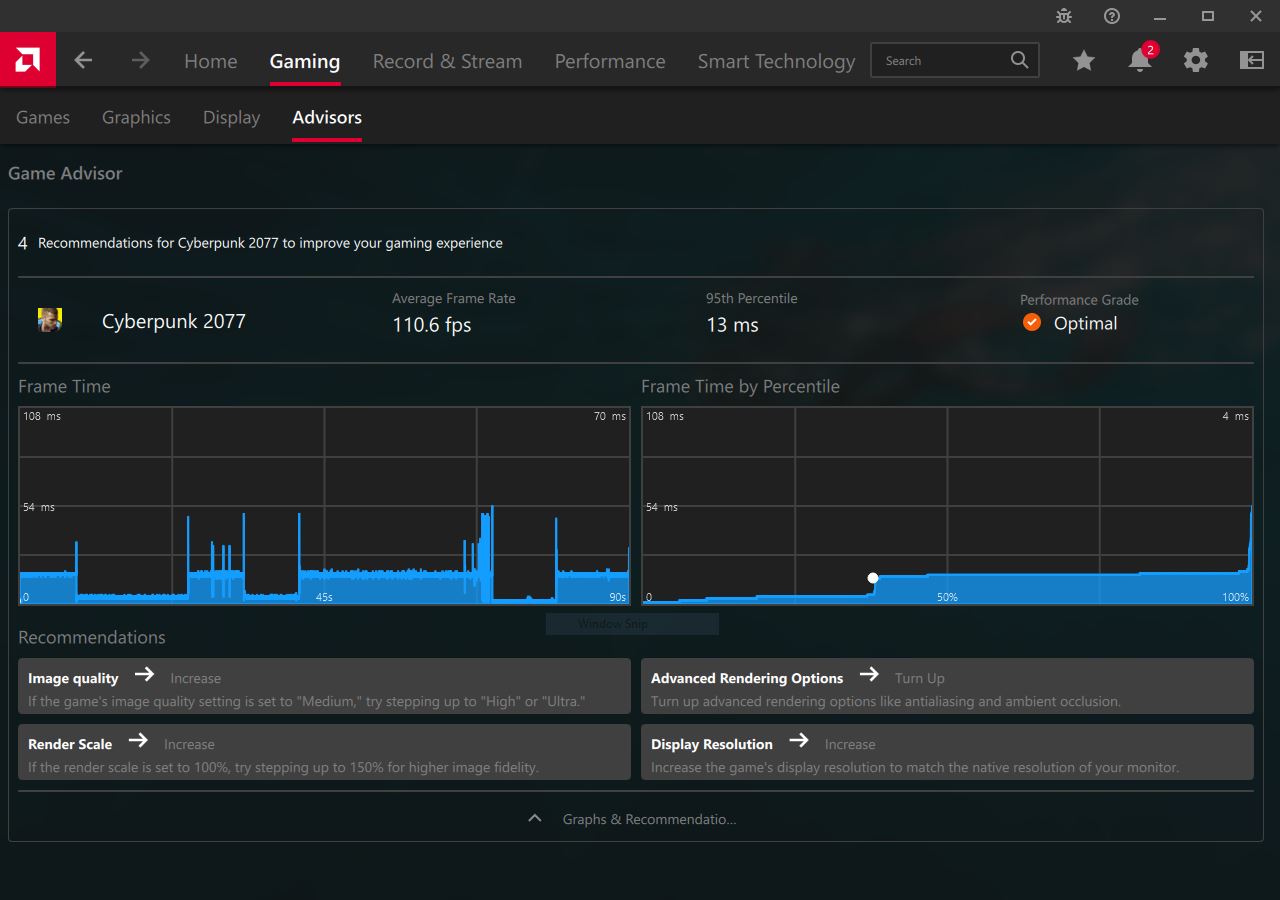The width and height of the screenshot is (1280, 900).
Task: Go forward with the right arrow
Action: tap(140, 60)
